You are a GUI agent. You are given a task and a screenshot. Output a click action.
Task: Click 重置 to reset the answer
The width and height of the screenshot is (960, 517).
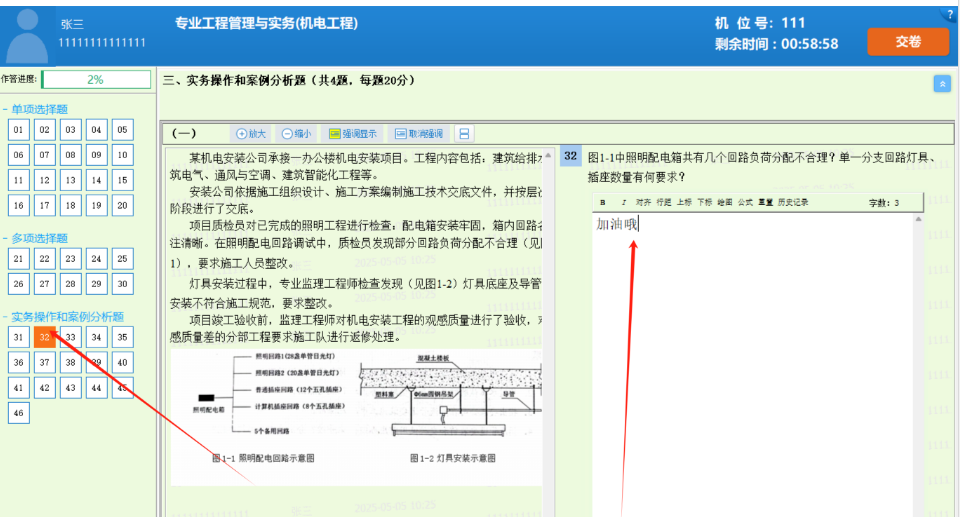click(x=765, y=202)
